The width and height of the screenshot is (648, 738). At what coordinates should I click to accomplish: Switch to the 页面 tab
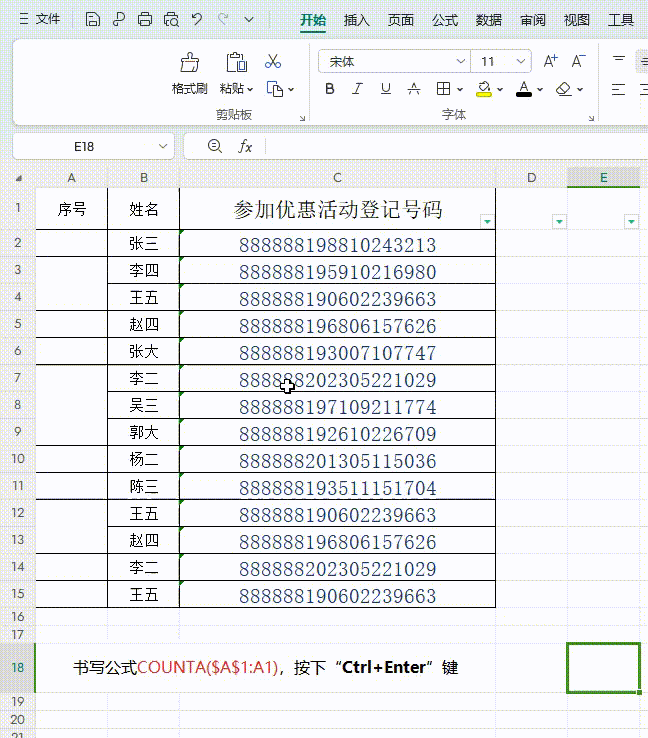coord(400,20)
